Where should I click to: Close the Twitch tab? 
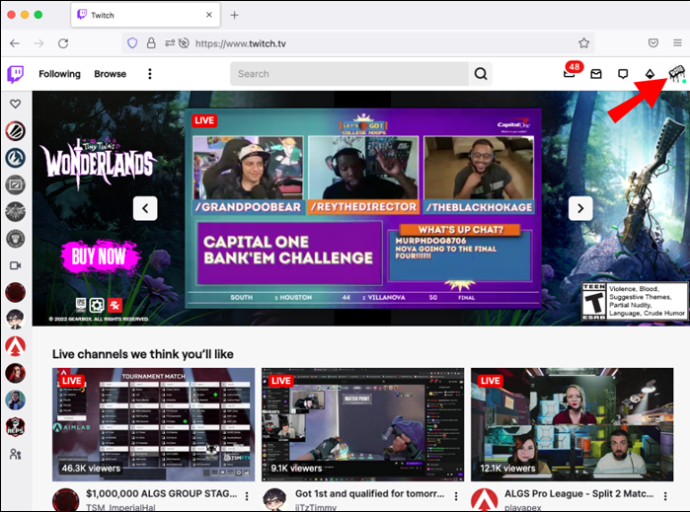tap(209, 15)
